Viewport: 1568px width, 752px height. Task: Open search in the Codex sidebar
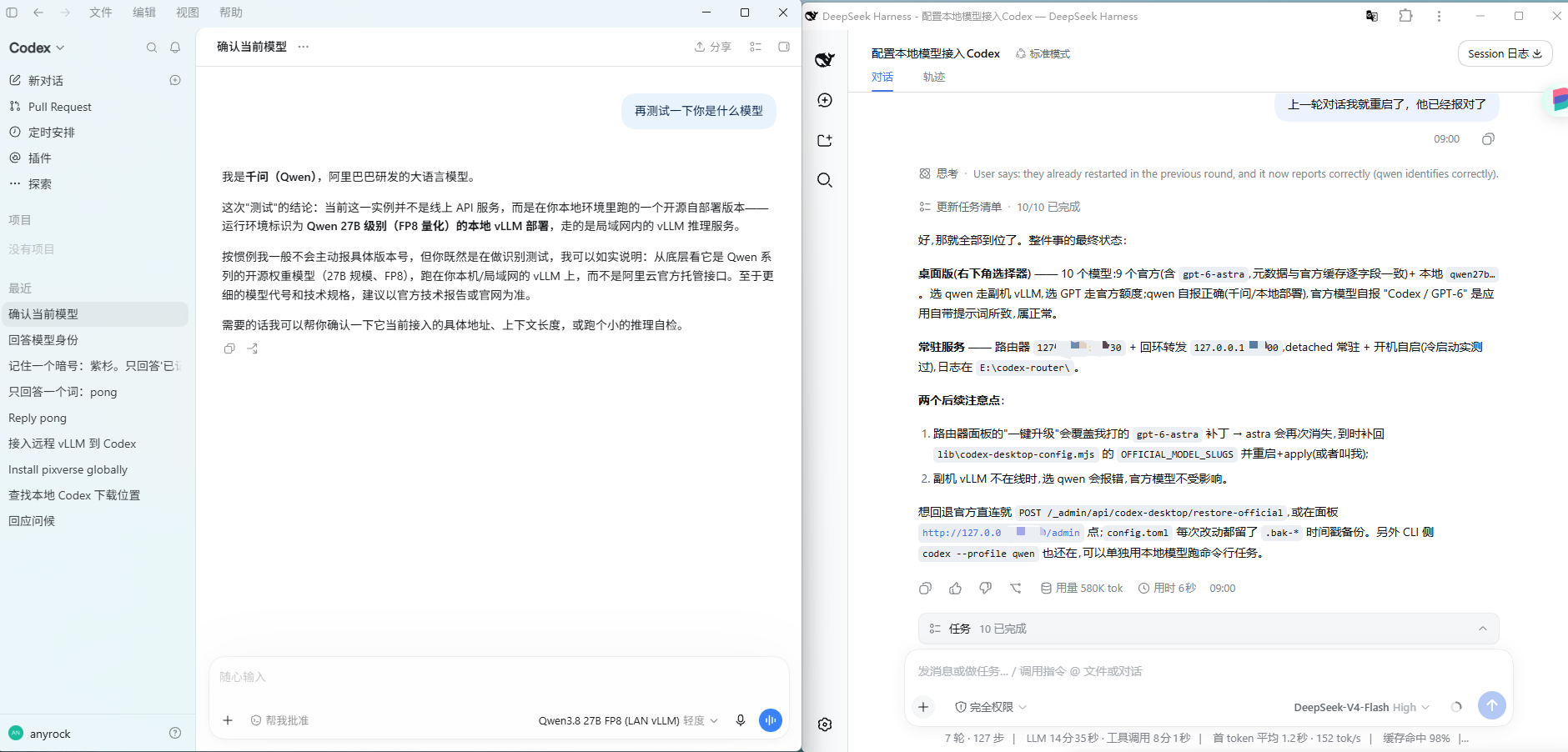[152, 48]
